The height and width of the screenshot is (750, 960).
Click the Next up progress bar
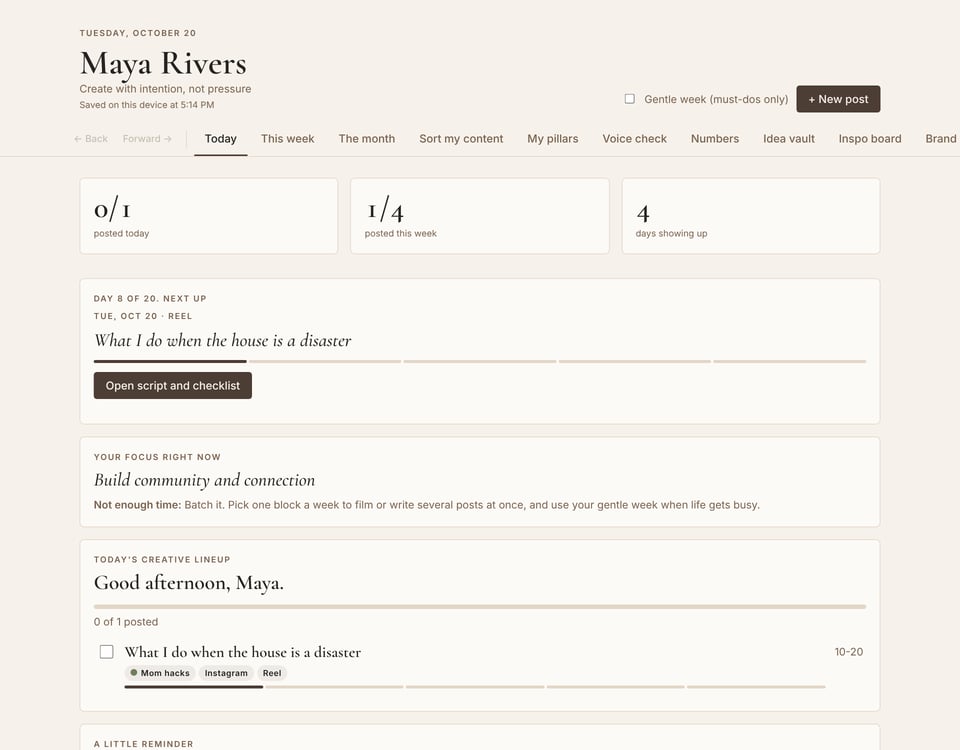click(x=480, y=361)
